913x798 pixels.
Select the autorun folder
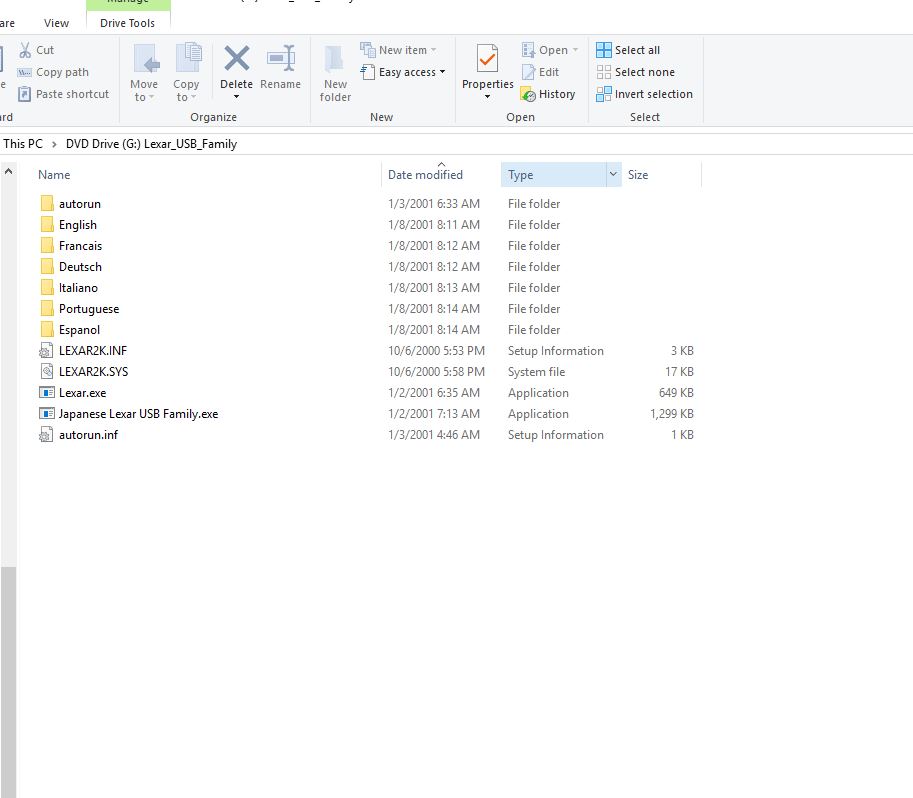pos(79,204)
